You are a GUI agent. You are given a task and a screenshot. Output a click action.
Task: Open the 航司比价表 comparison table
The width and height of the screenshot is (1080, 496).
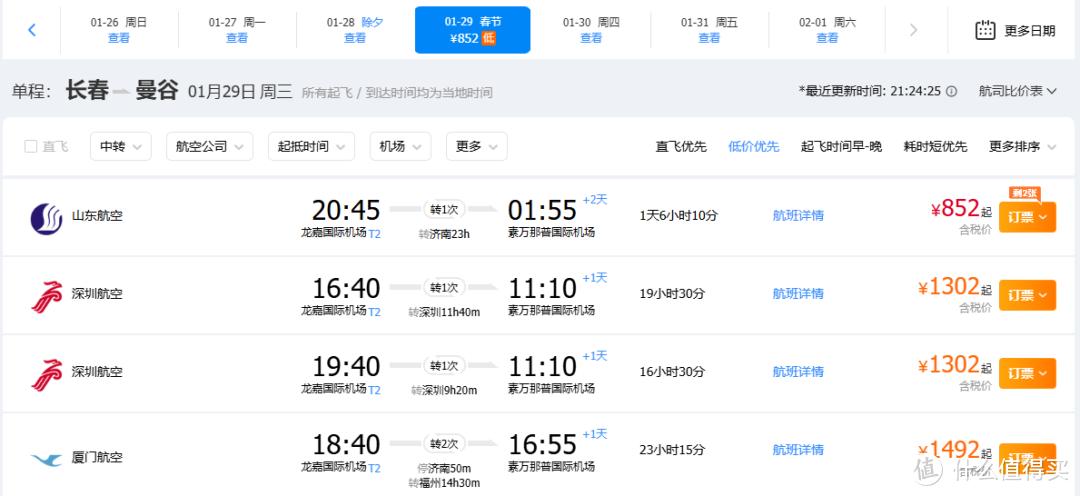coord(1017,91)
